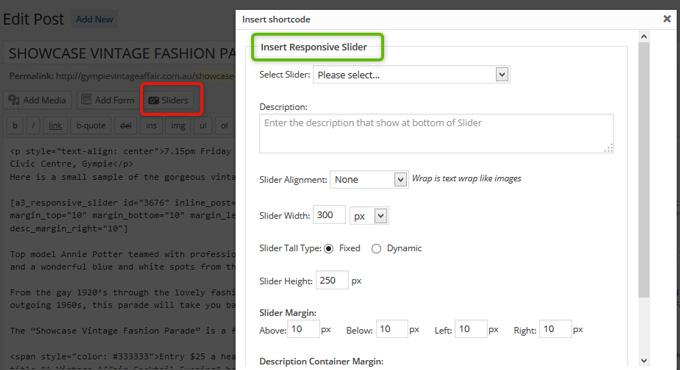Click the Add Form button

108,100
